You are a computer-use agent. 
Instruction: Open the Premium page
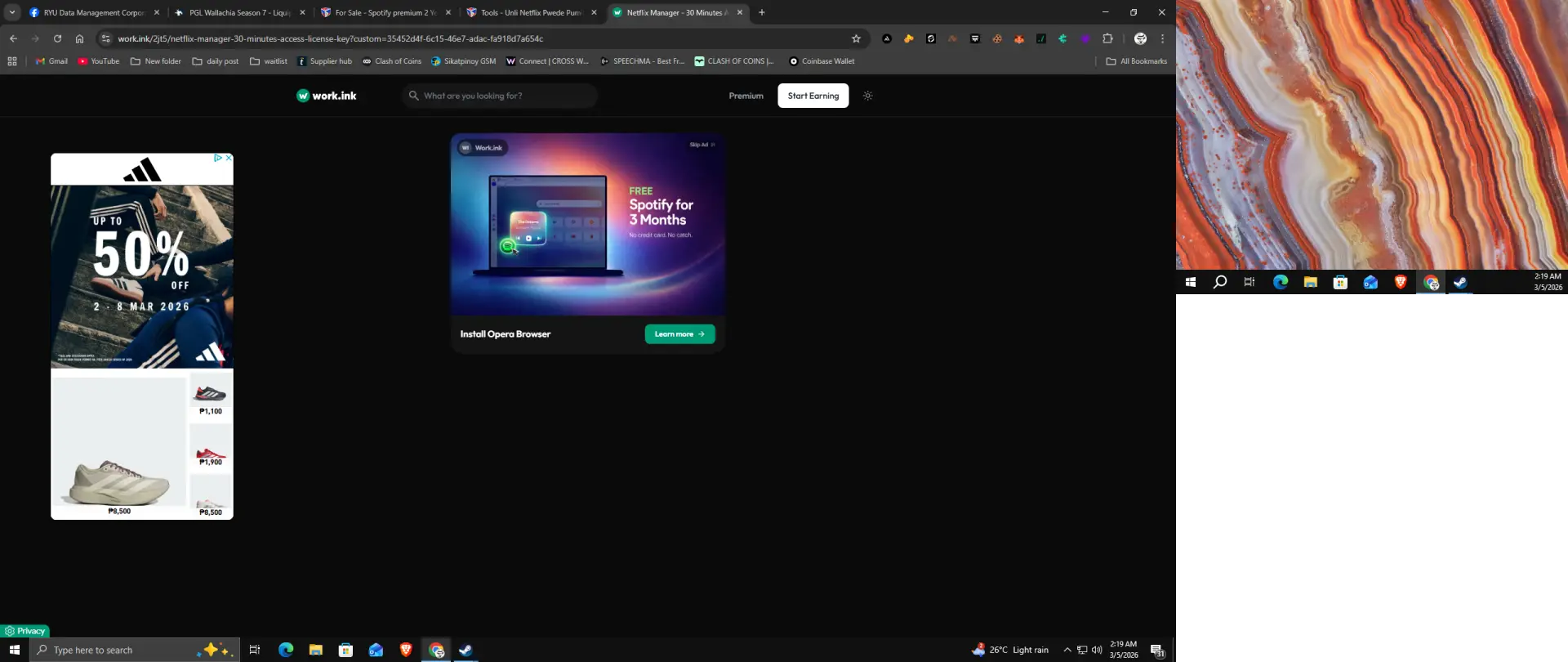click(746, 96)
